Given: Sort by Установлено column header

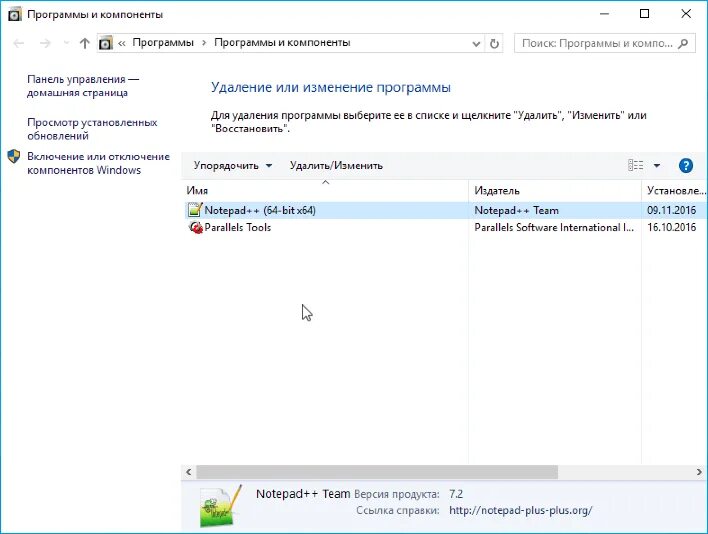Looking at the screenshot, I should tap(675, 190).
